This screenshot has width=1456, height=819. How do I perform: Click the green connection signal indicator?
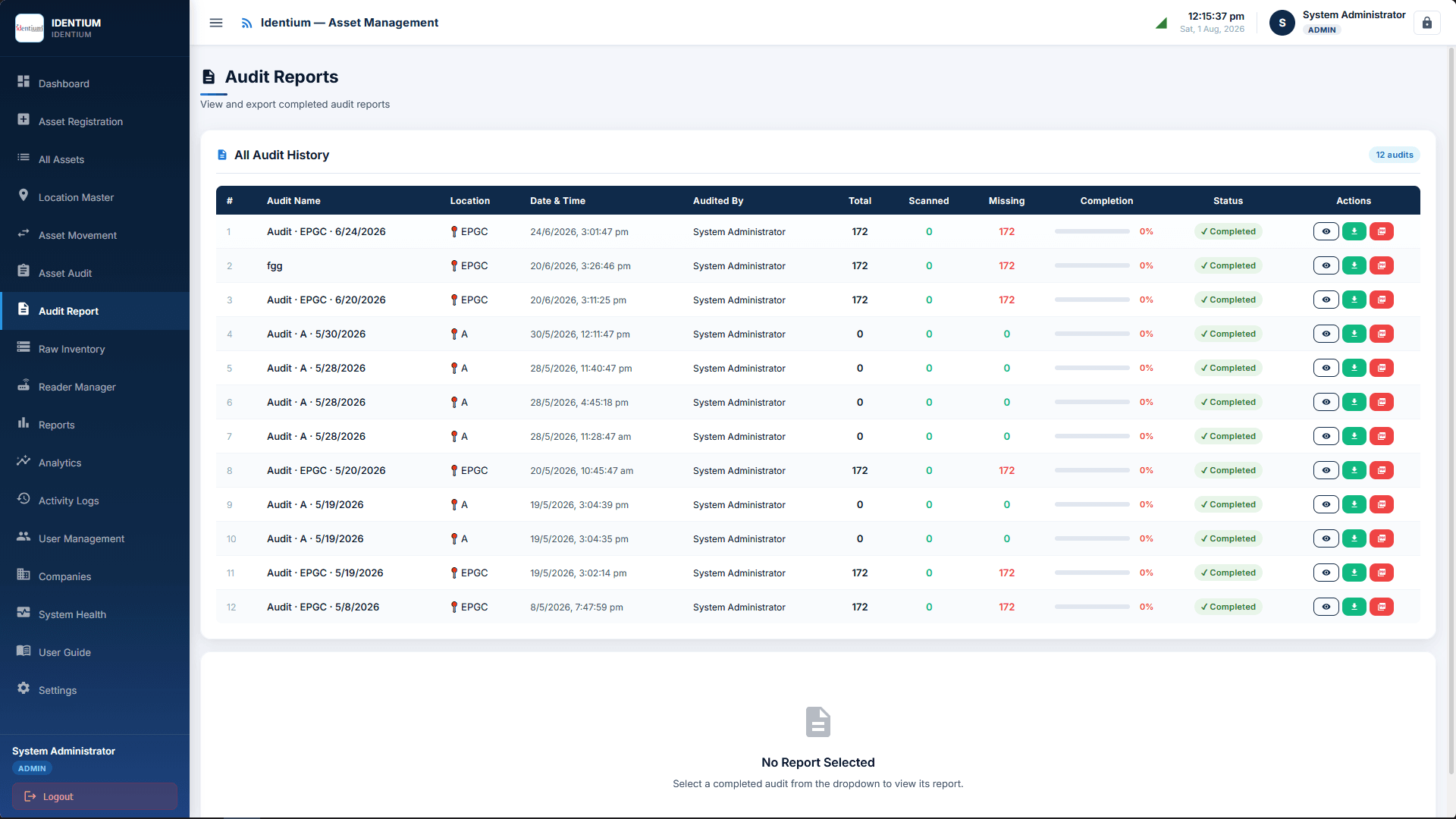point(1161,24)
